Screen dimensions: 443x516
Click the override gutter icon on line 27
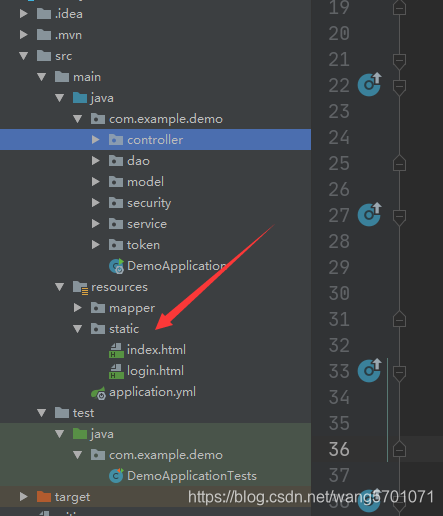[369, 214]
